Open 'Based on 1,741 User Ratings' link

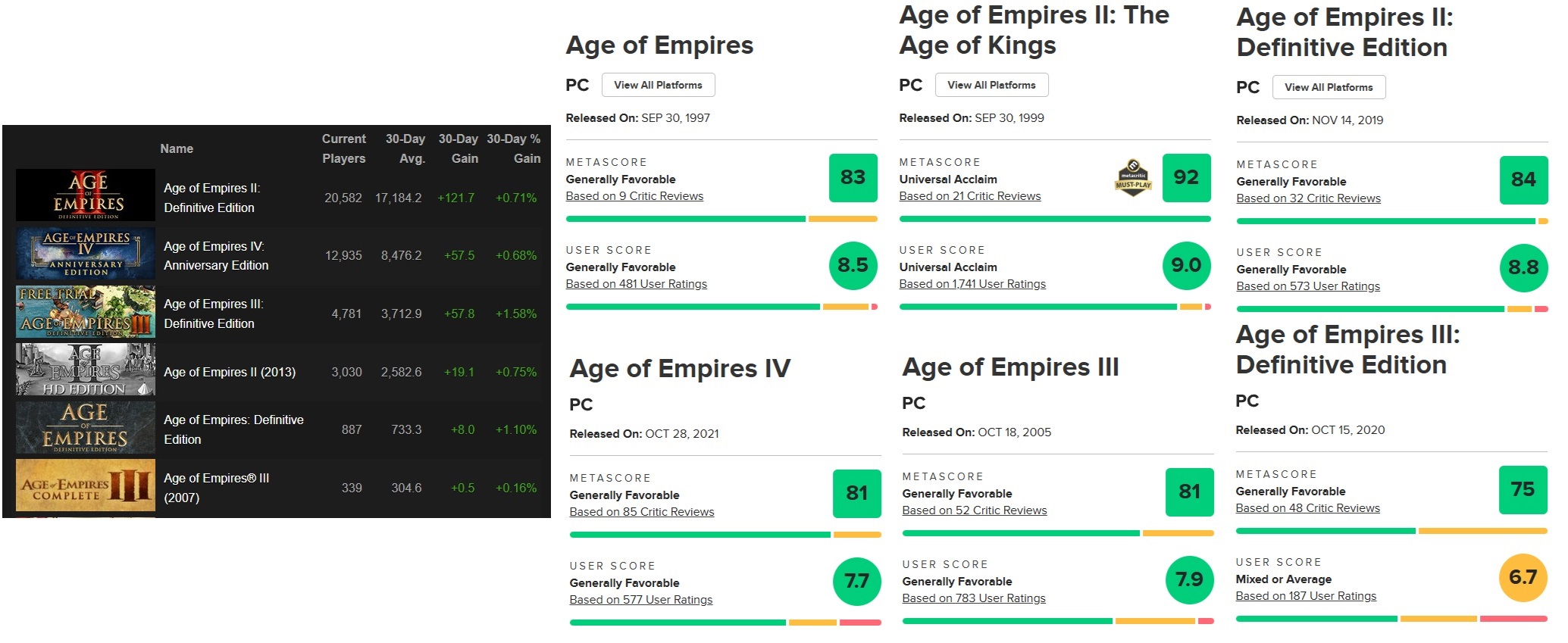point(972,284)
